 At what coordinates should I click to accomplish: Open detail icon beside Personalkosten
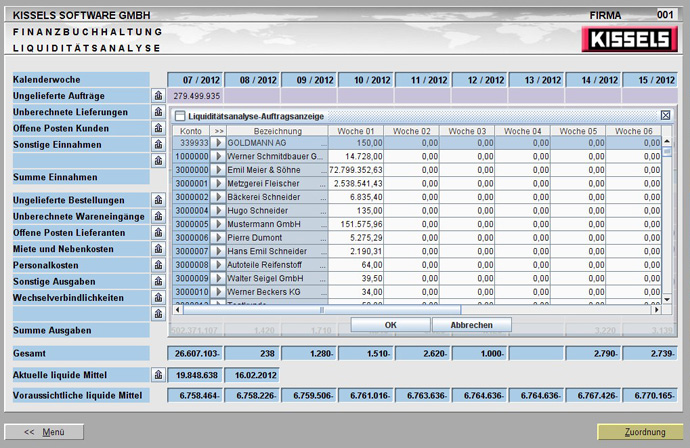click(158, 265)
